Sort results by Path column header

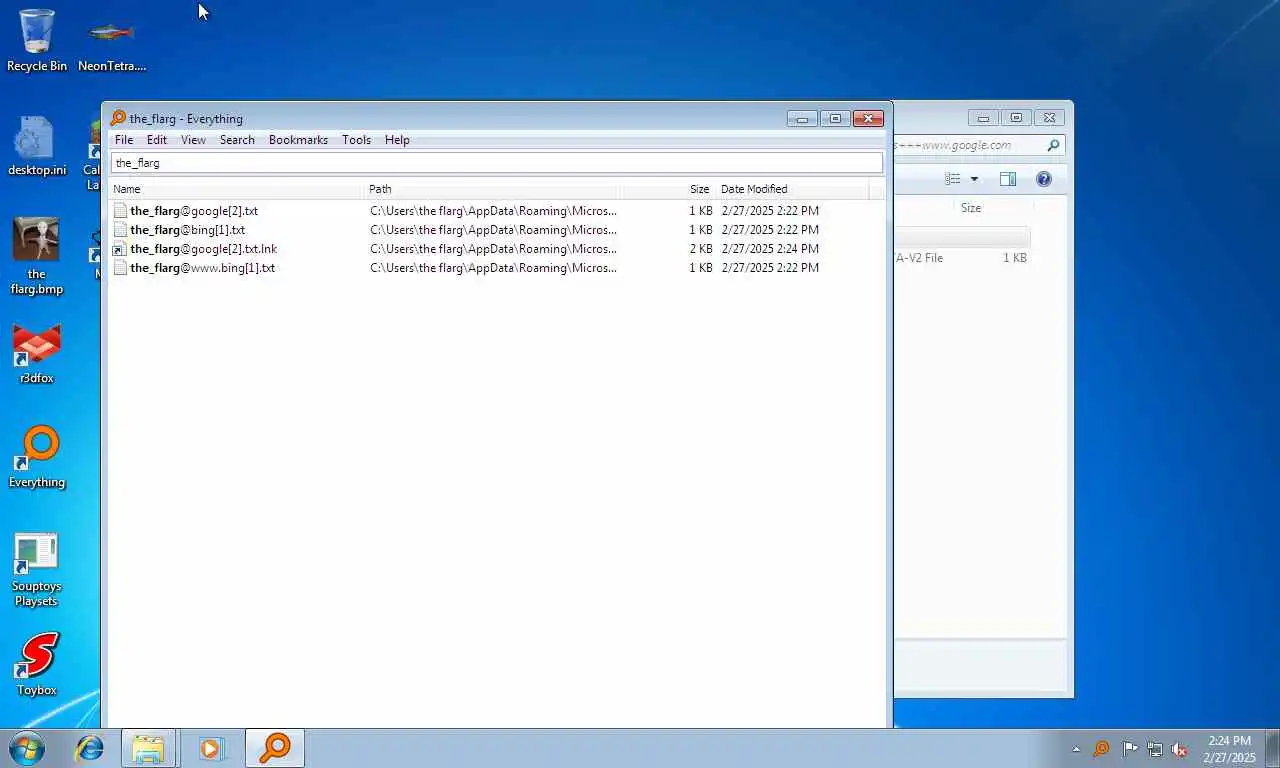(x=492, y=189)
